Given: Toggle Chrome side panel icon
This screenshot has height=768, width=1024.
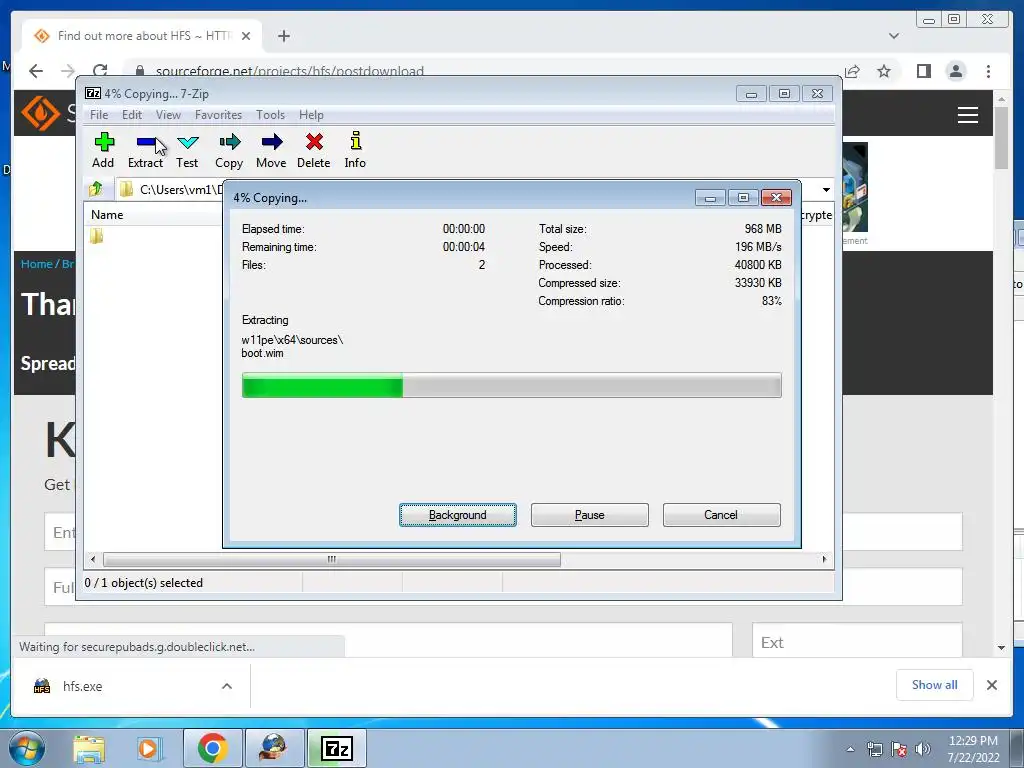Looking at the screenshot, I should (x=923, y=71).
